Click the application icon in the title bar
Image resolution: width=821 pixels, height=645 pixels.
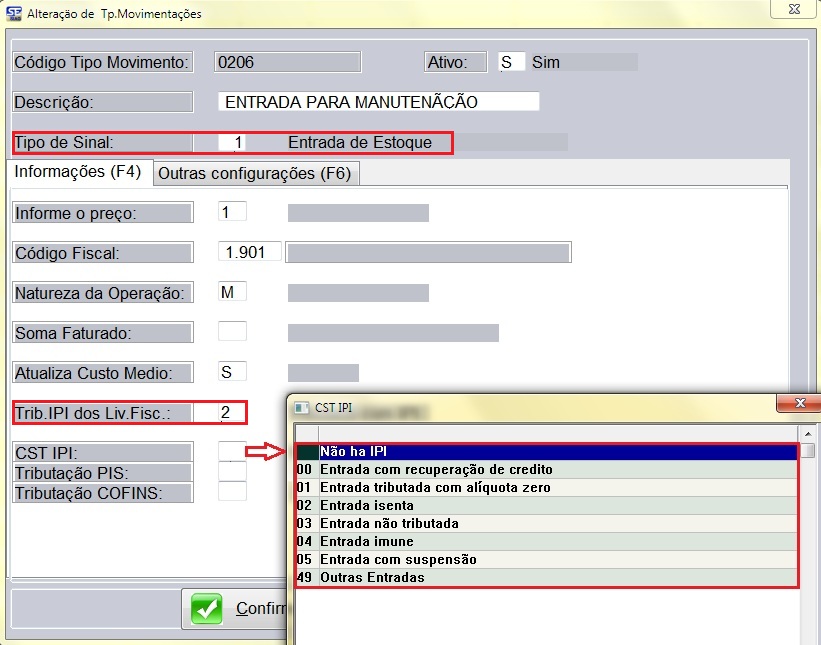click(14, 14)
